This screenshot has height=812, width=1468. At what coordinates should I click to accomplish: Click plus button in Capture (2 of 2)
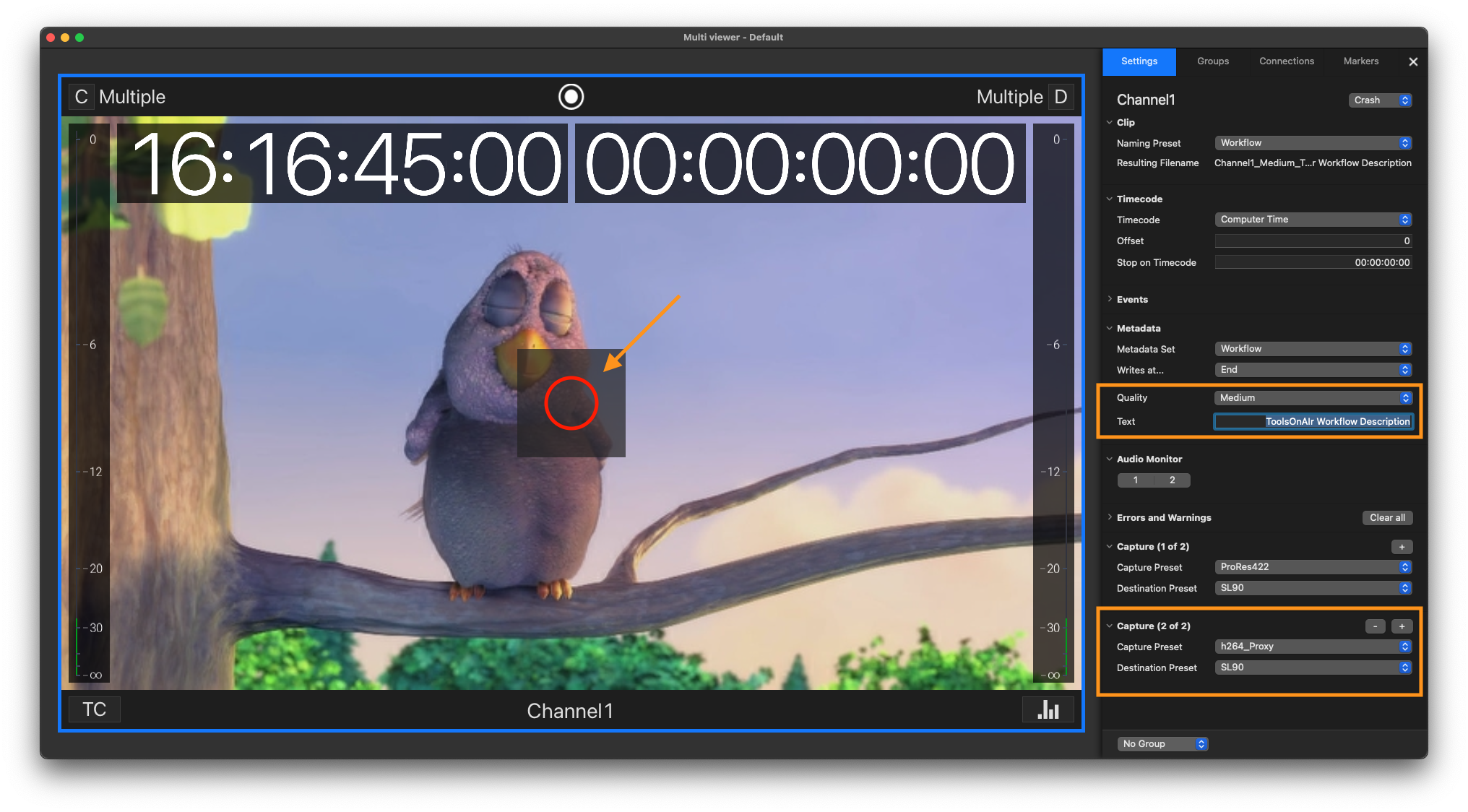[x=1402, y=627]
